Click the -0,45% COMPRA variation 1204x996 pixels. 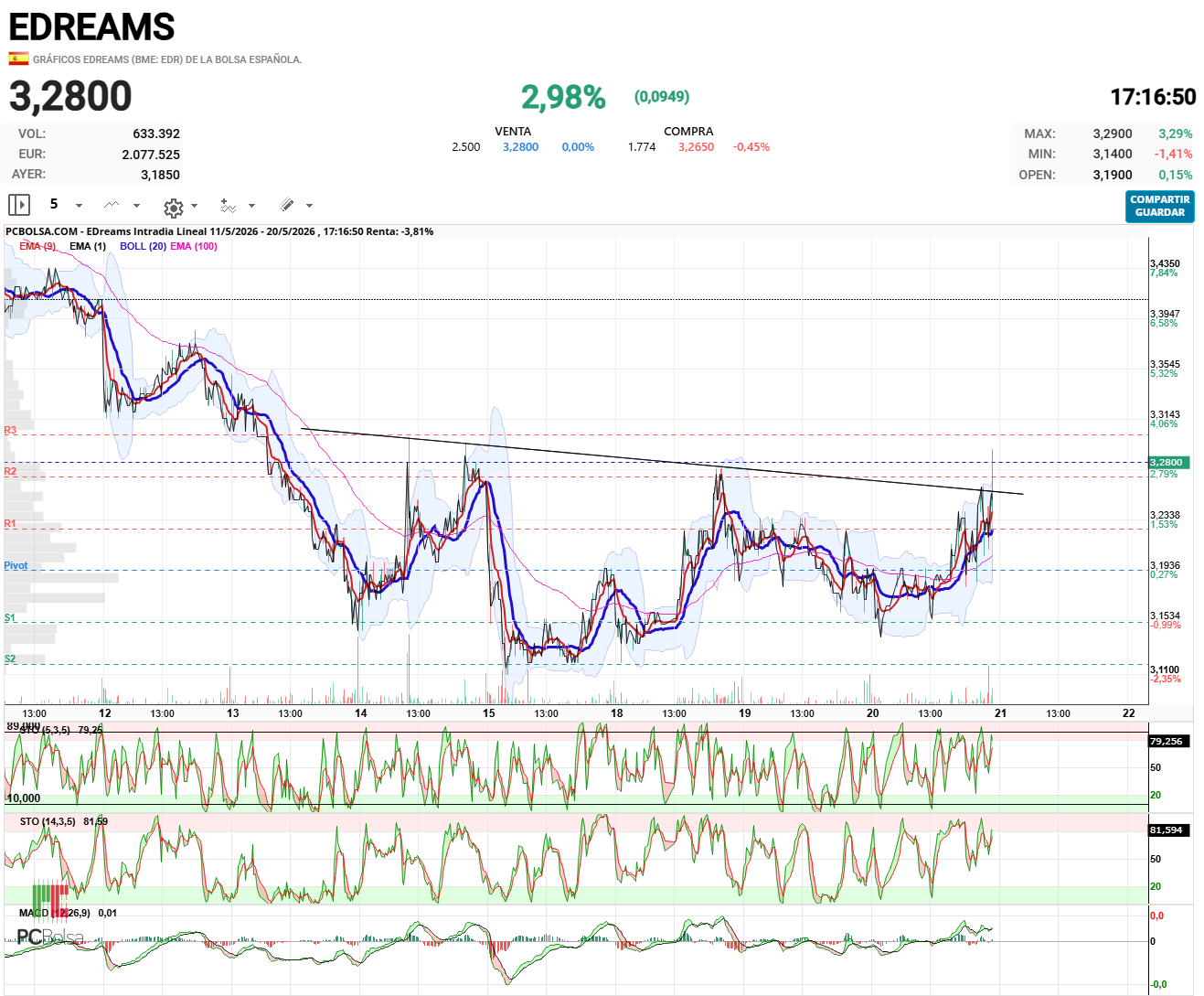tap(751, 147)
